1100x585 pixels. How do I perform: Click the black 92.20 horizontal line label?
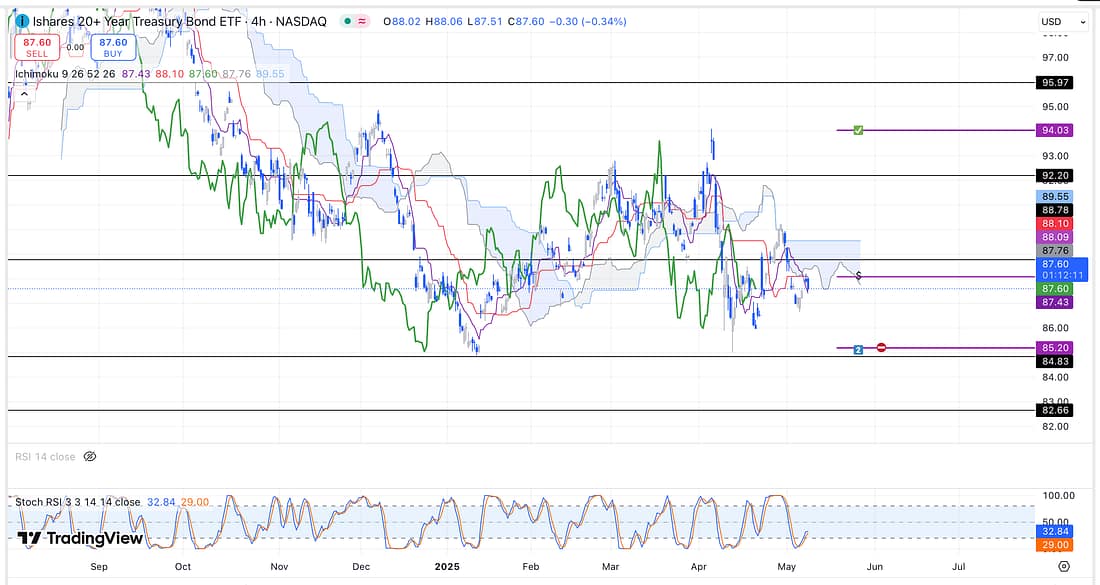[1056, 175]
